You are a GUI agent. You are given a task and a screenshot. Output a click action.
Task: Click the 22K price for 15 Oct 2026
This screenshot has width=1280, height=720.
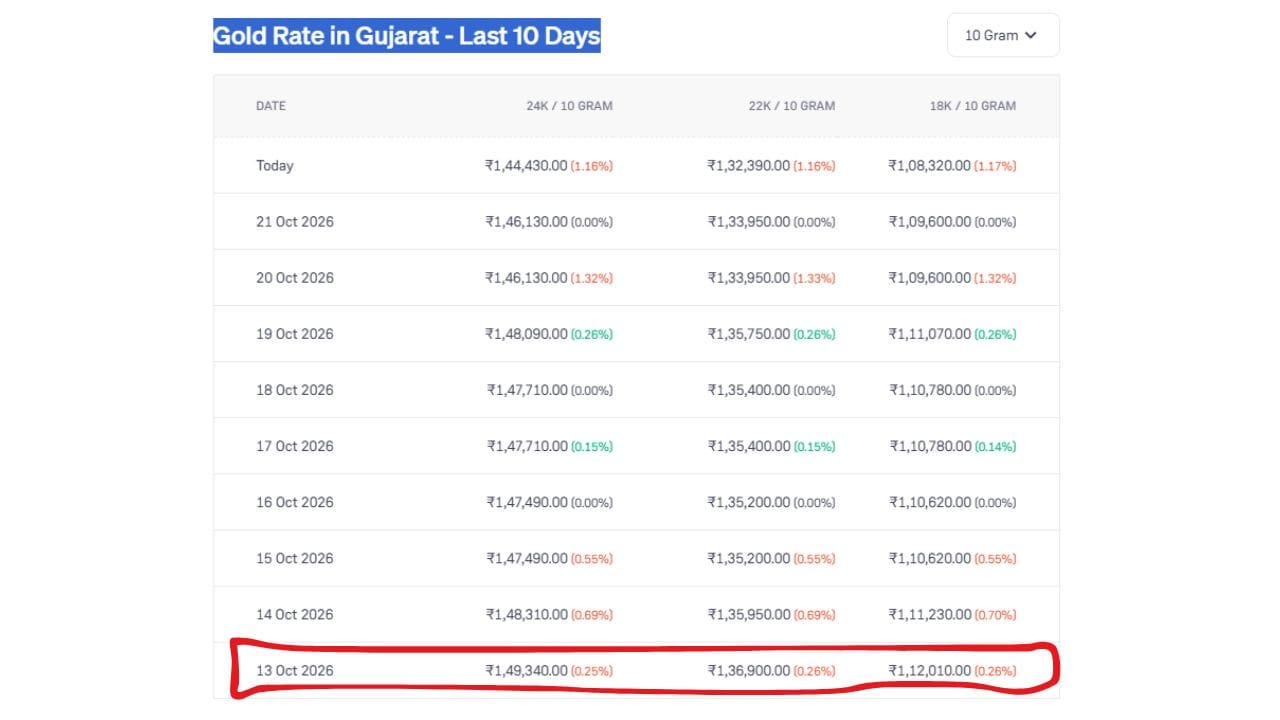point(749,558)
